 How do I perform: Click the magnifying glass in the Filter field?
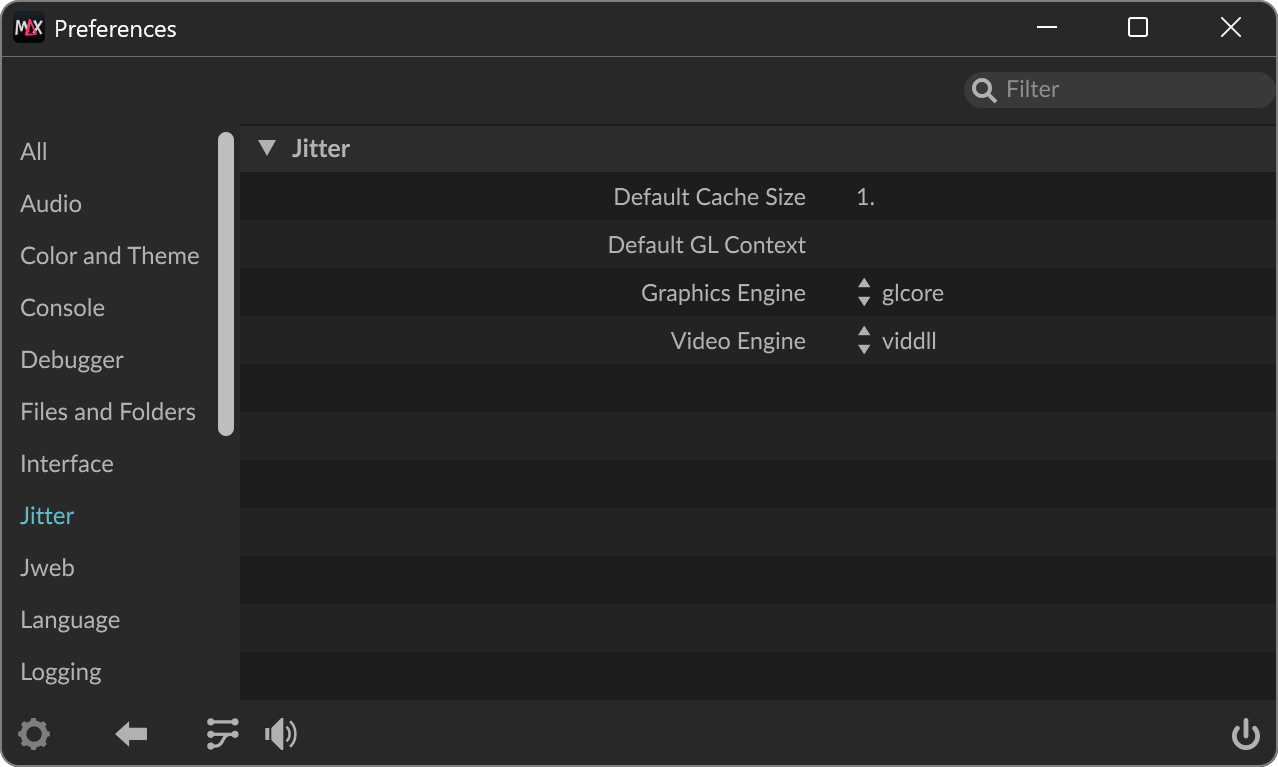click(983, 89)
